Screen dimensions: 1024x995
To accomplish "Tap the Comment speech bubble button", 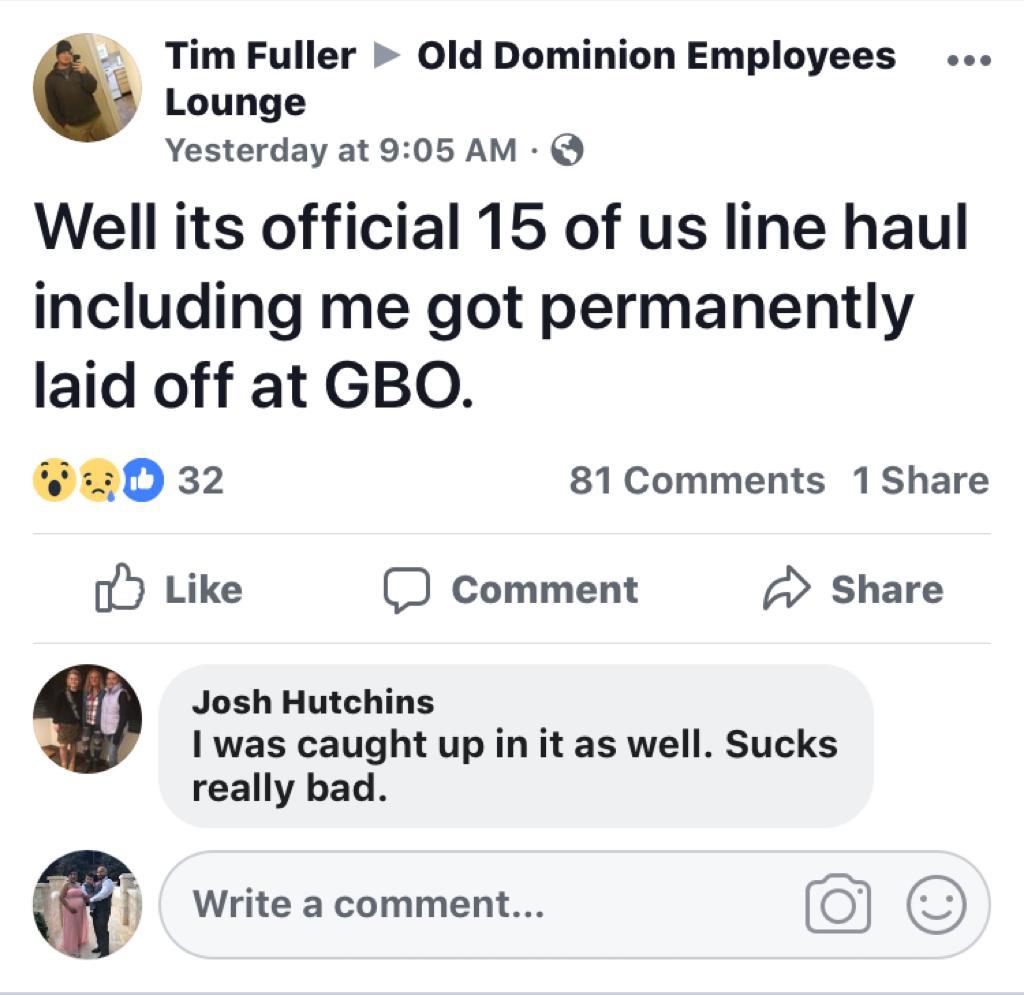I will click(511, 589).
